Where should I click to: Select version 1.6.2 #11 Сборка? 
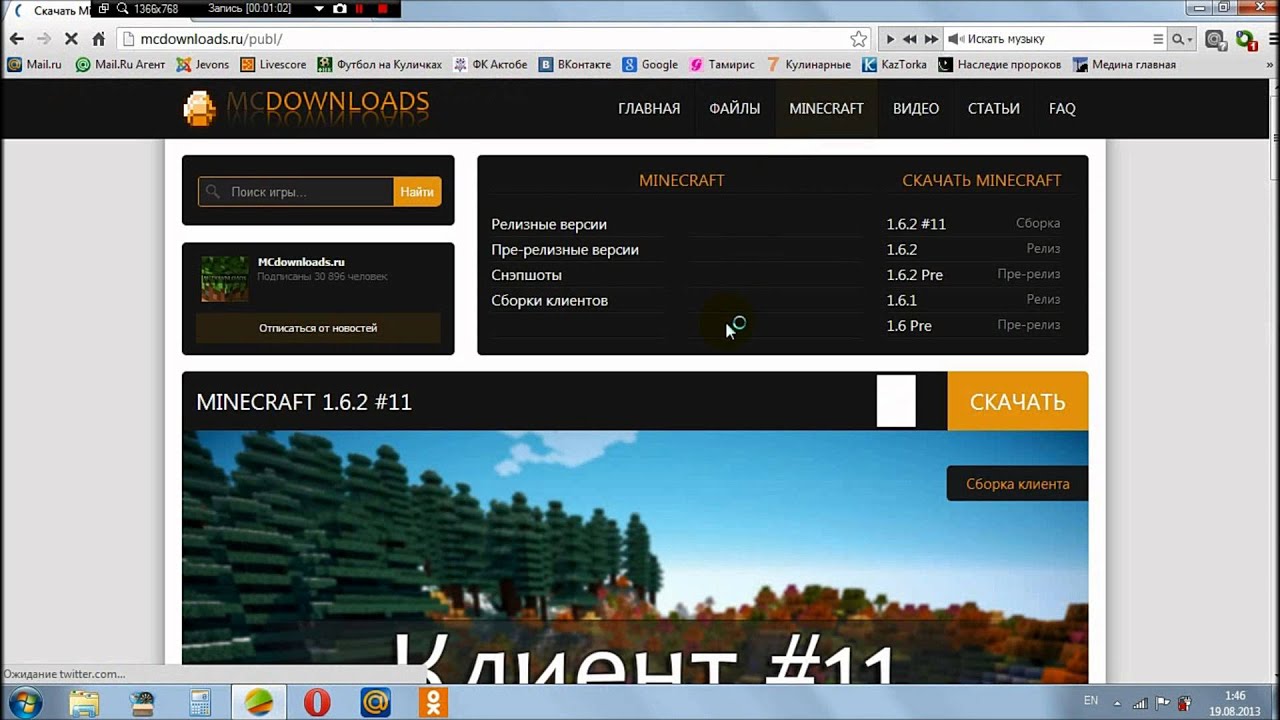click(973, 224)
